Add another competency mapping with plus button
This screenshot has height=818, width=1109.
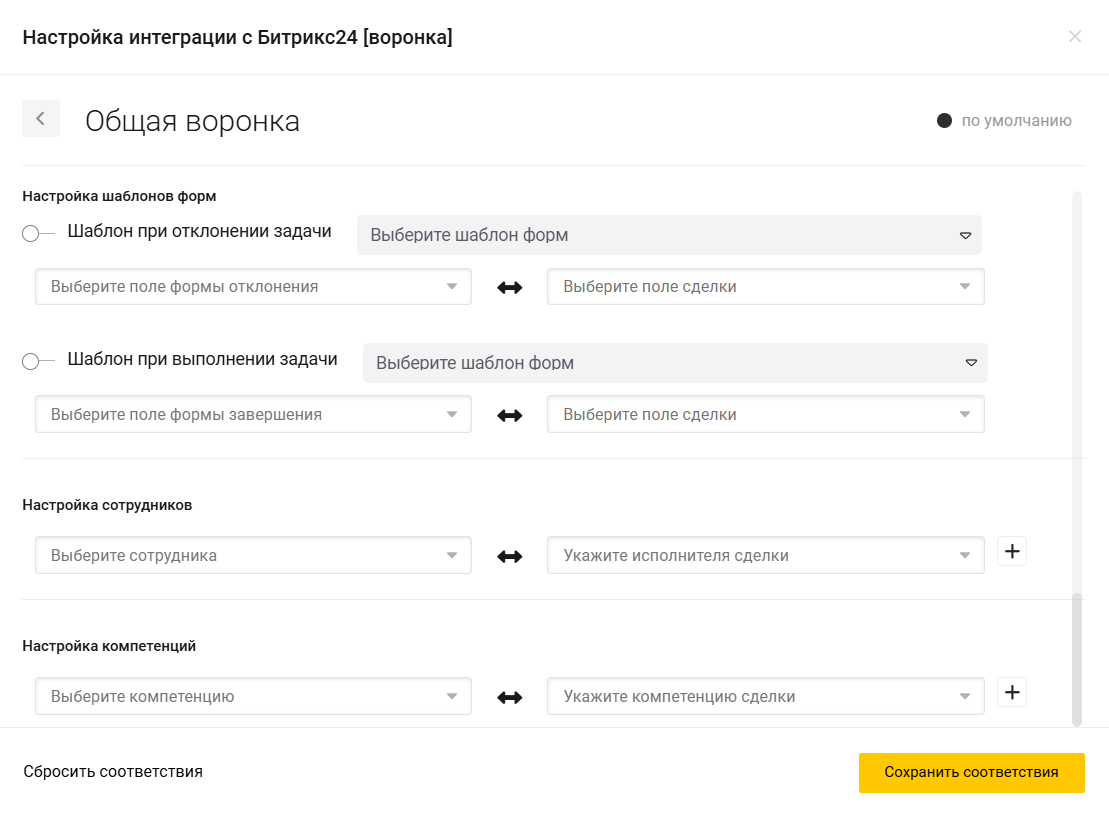pos(1011,692)
